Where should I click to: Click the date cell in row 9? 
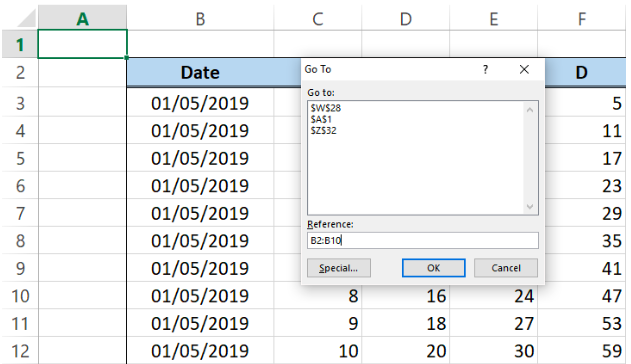click(200, 268)
